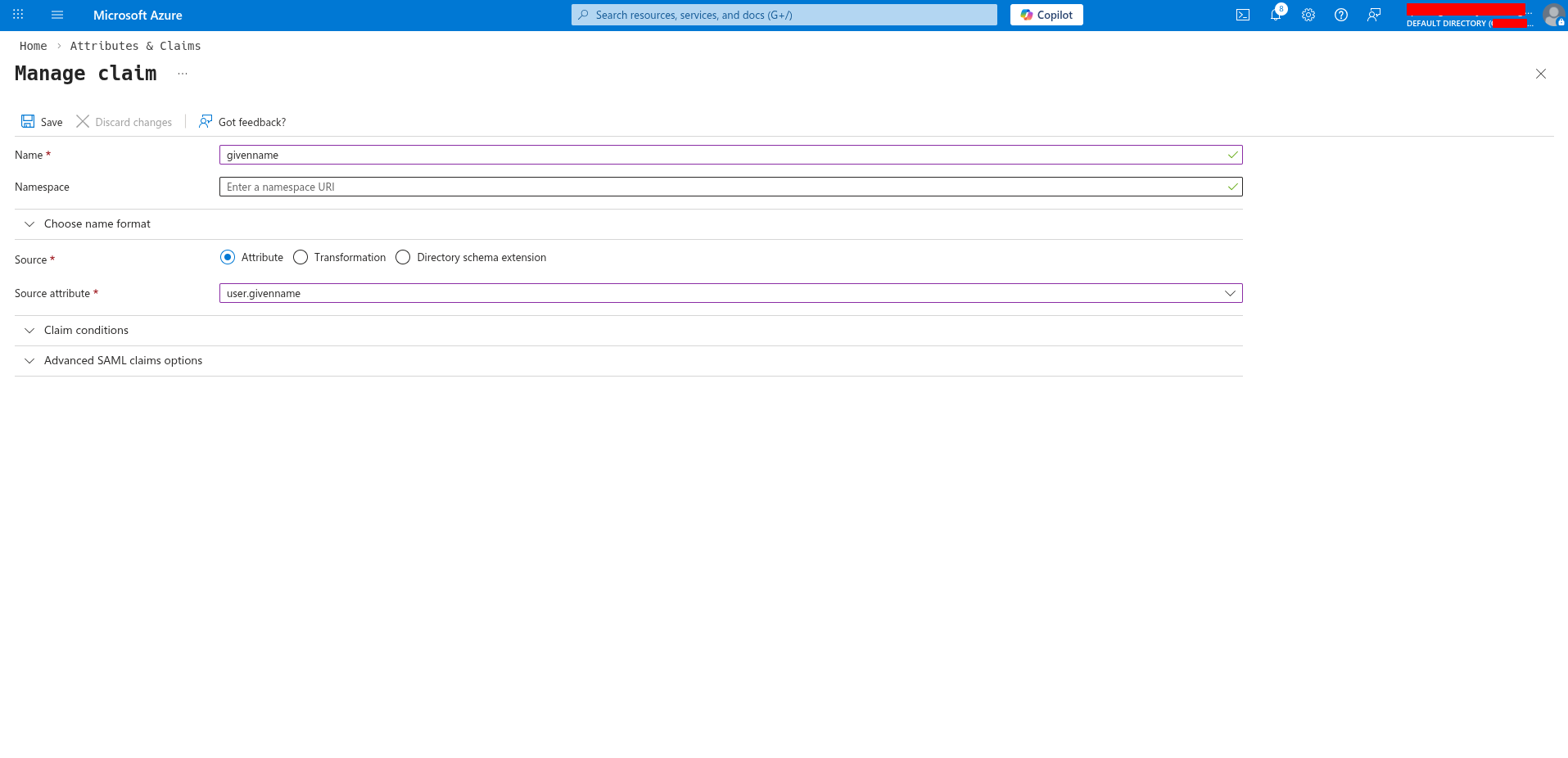Screen dimensions: 1568x758
Task: Open the Azure portal menu hamburger icon
Action: point(56,14)
